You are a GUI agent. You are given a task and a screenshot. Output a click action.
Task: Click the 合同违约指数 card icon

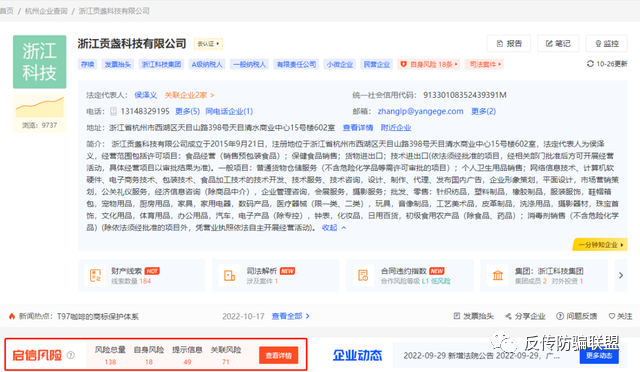pyautogui.click(x=363, y=275)
